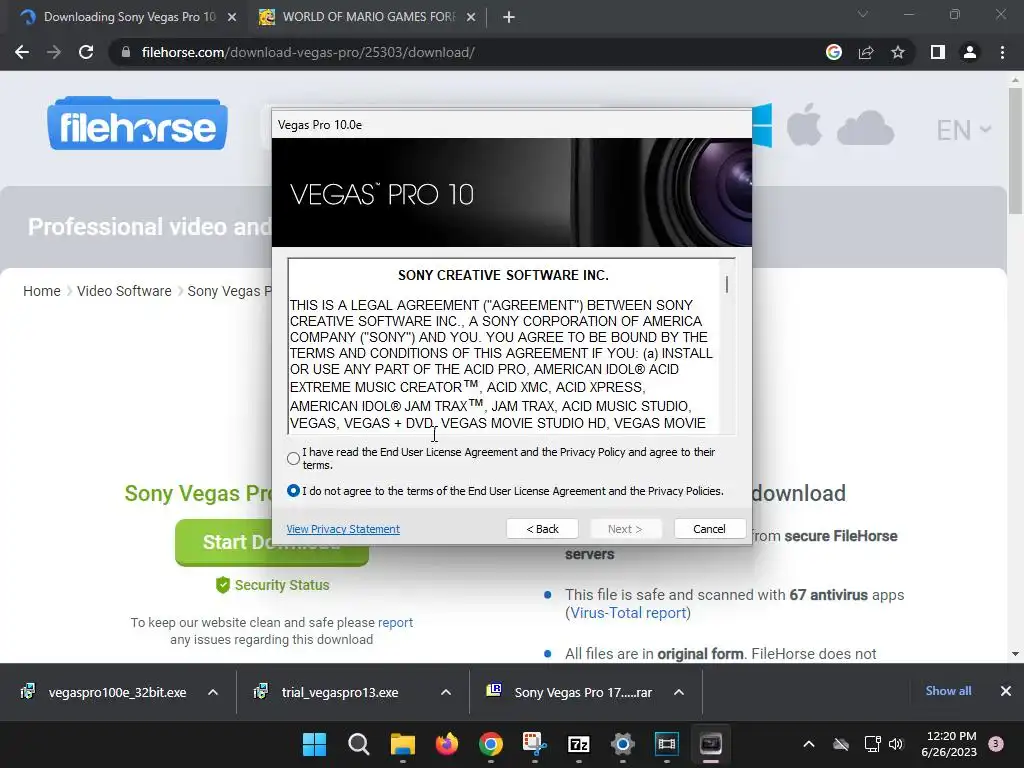The image size is (1024, 768).
Task: Switch to the Downloading Sony Vegas Pro tab
Action: [x=129, y=17]
